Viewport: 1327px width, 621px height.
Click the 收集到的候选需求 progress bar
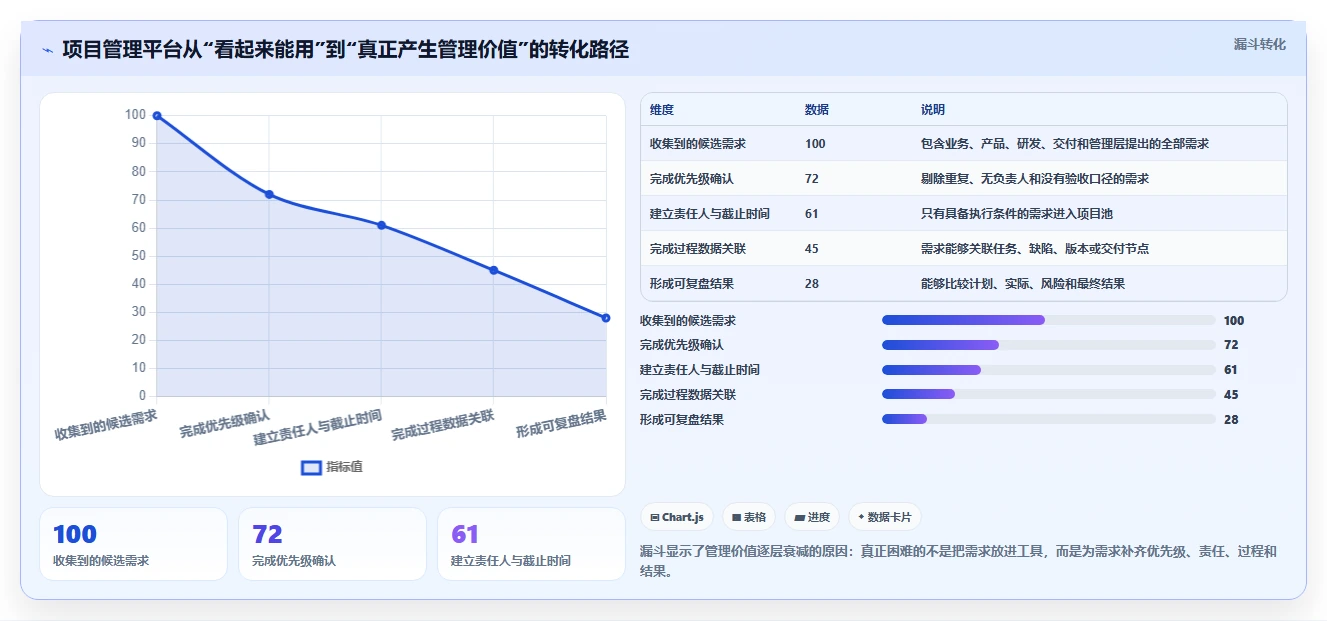1049,320
